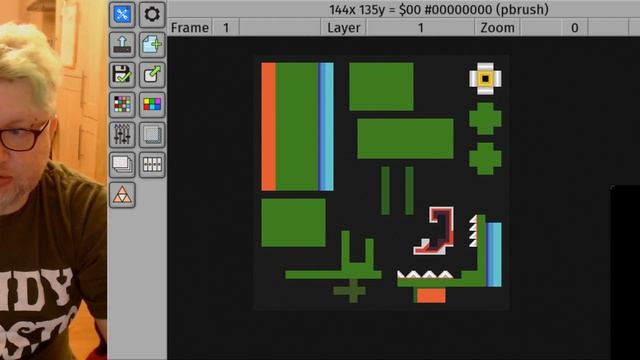This screenshot has height=360, width=640.
Task: Open the mixer sliders icon
Action: 122,135
